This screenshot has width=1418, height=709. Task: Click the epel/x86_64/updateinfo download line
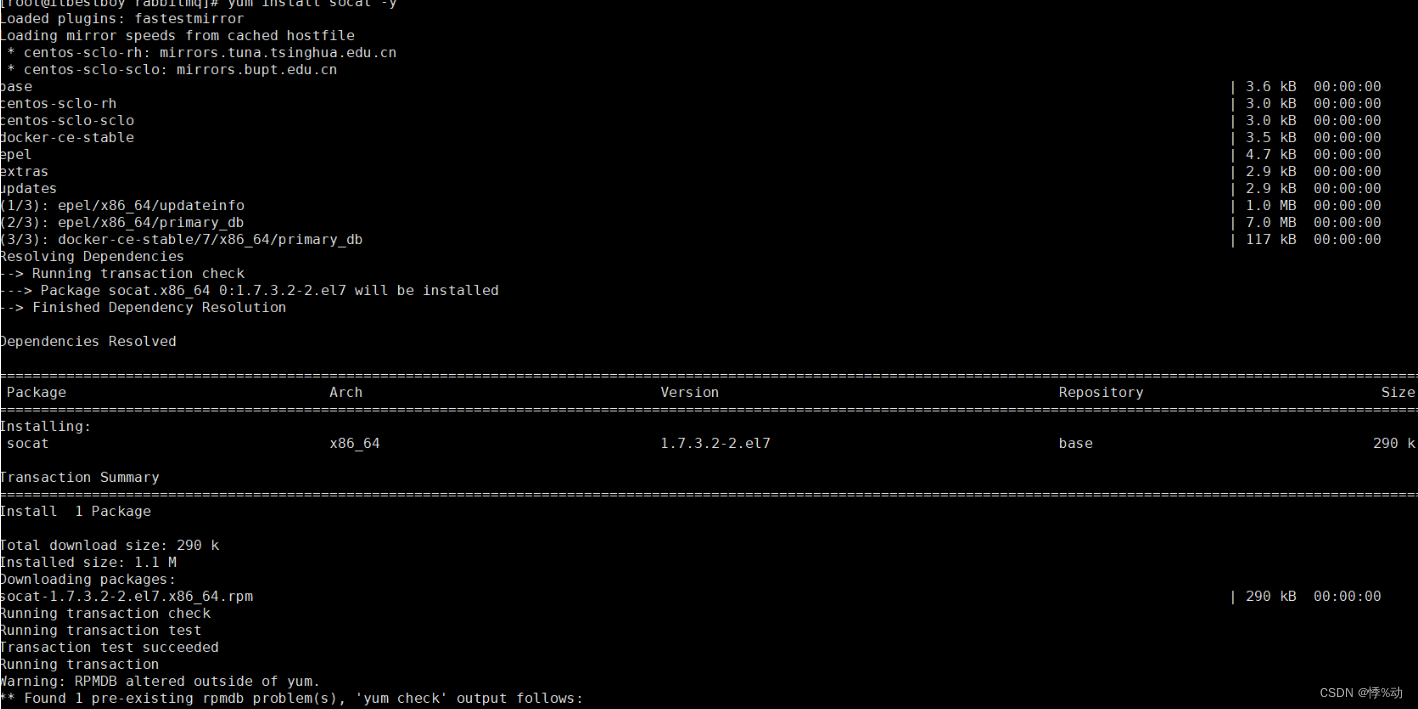690,205
